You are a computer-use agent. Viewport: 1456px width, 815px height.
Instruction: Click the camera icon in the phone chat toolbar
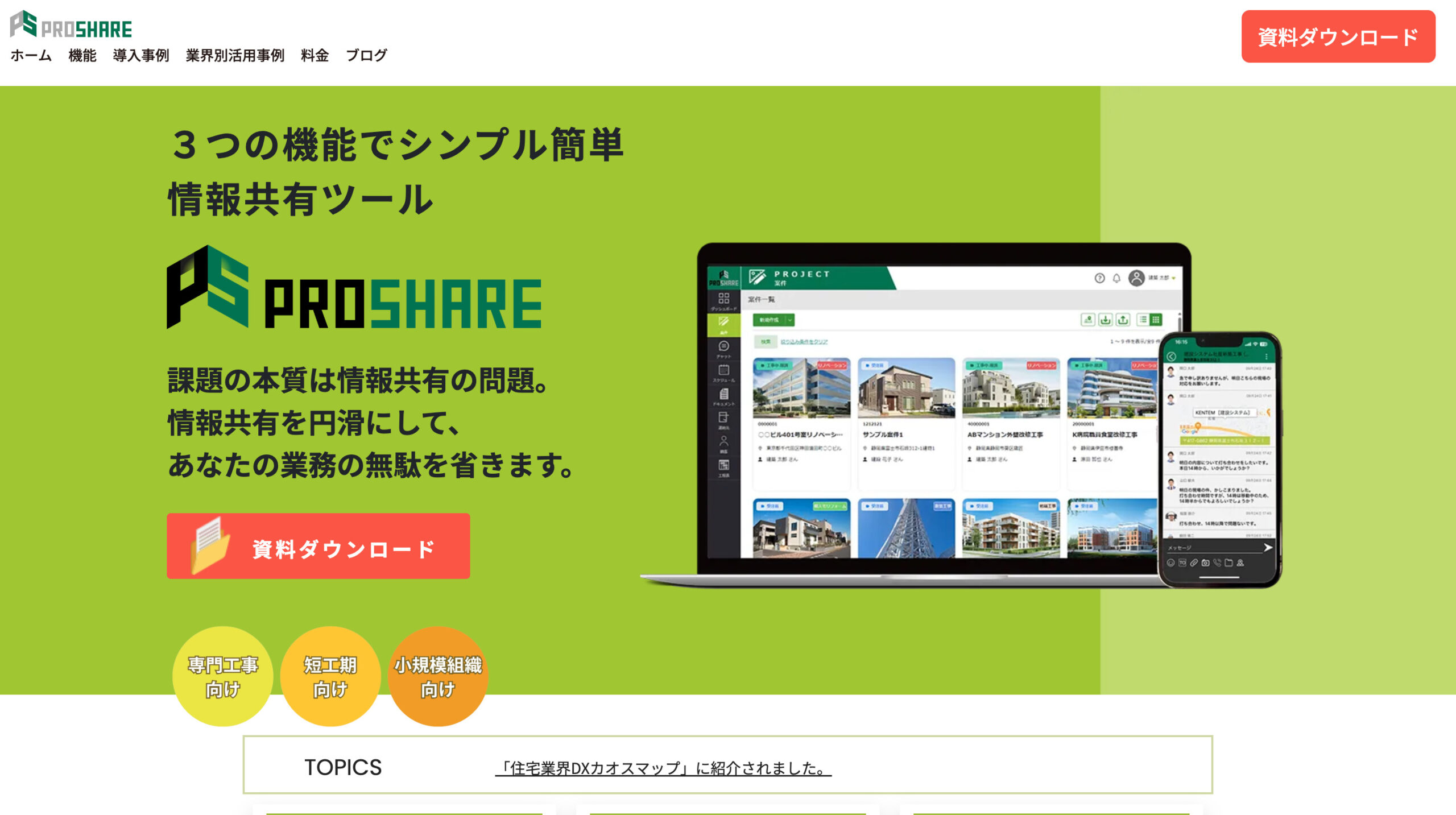click(x=1205, y=562)
